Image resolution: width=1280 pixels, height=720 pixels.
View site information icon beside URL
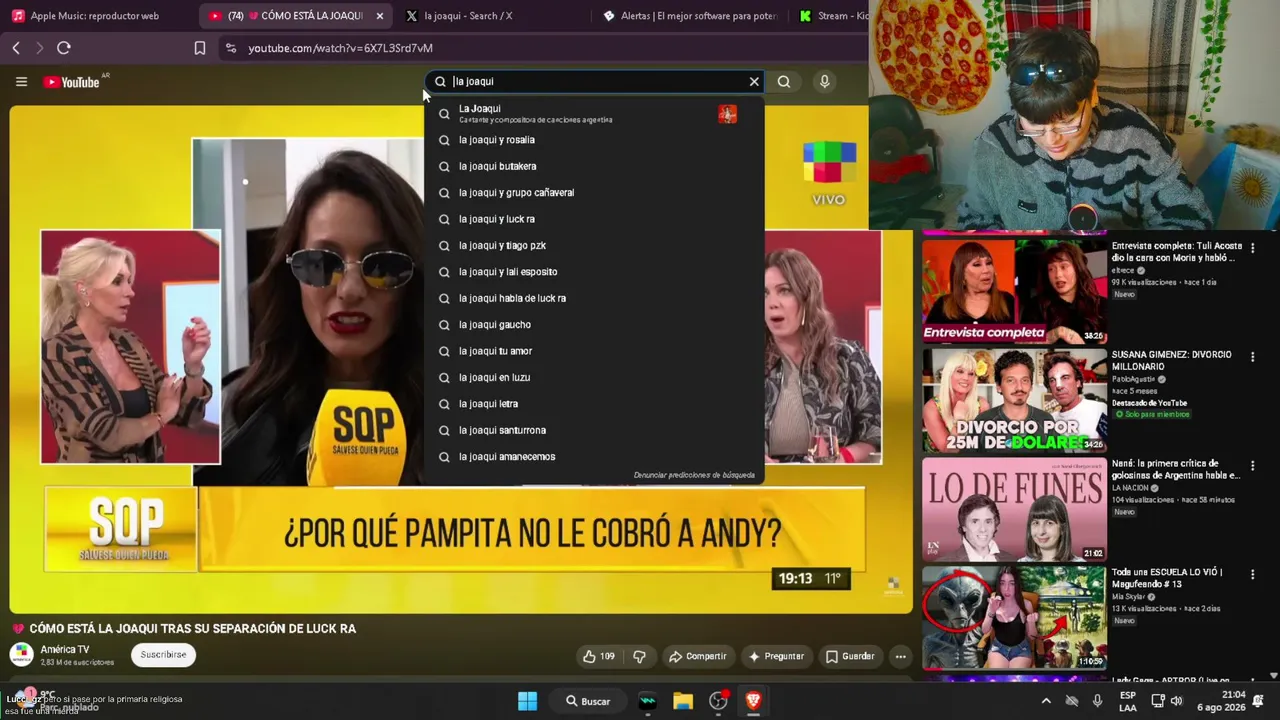pyautogui.click(x=231, y=48)
